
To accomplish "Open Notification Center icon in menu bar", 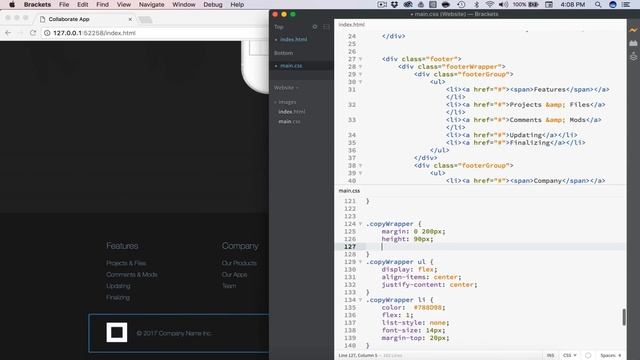I will (625, 4).
